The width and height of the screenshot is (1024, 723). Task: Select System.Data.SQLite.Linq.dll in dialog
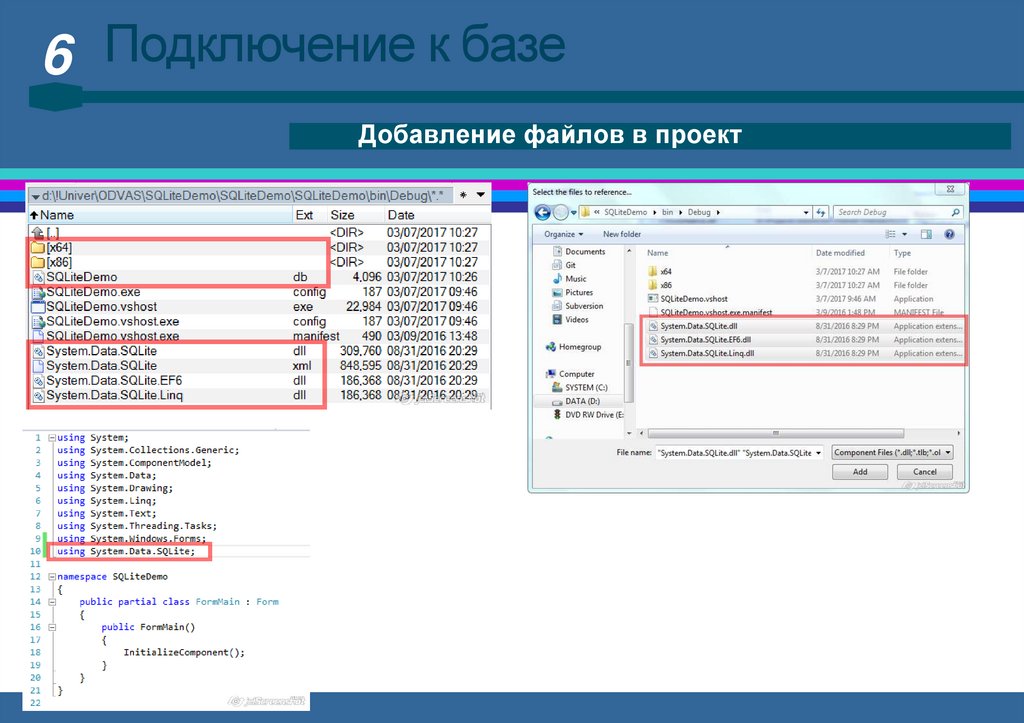[707, 353]
